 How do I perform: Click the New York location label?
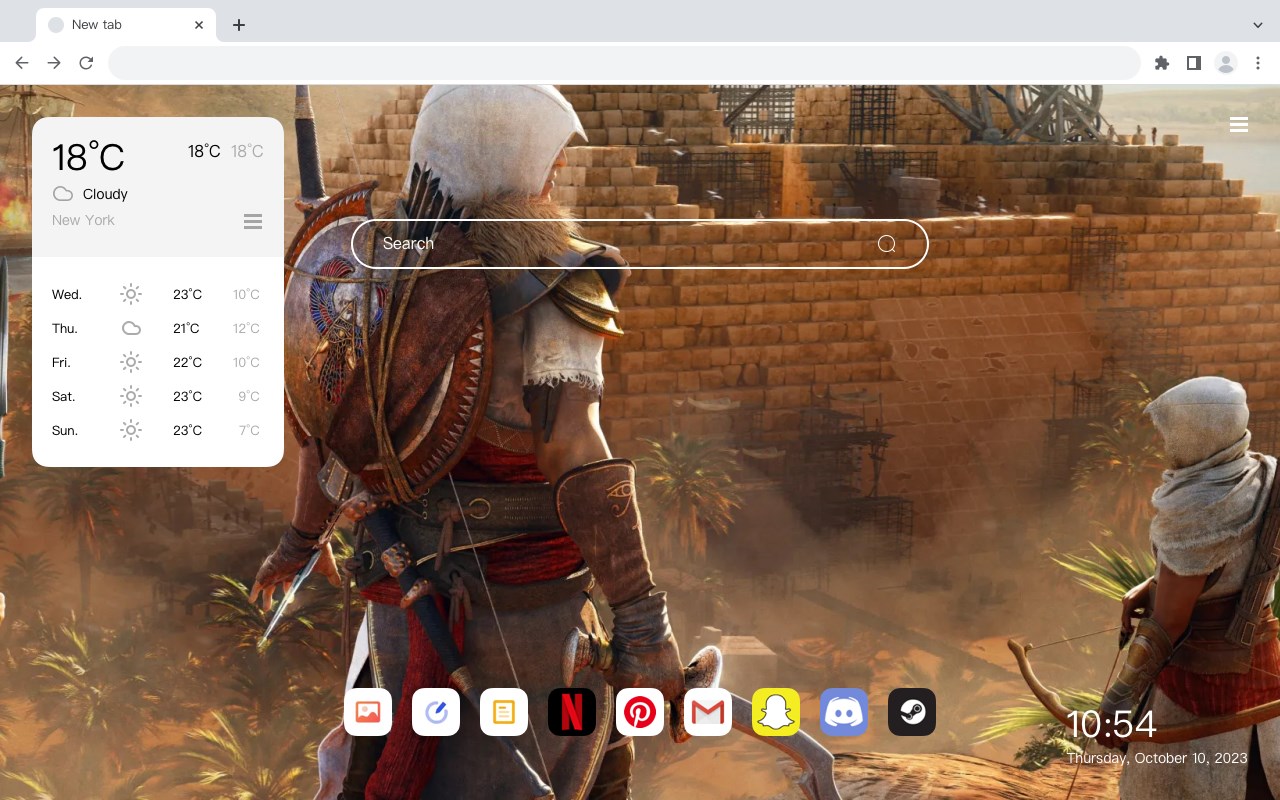tap(83, 220)
